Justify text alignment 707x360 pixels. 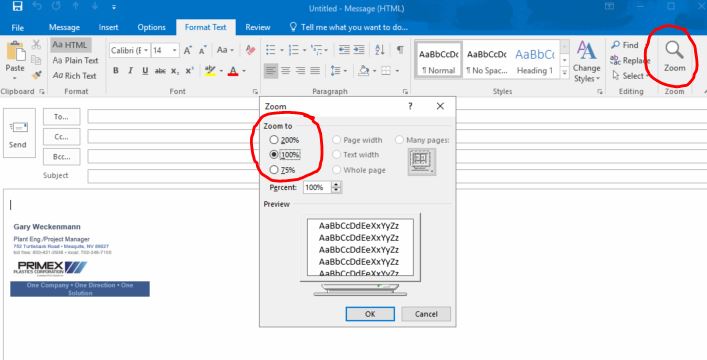315,70
